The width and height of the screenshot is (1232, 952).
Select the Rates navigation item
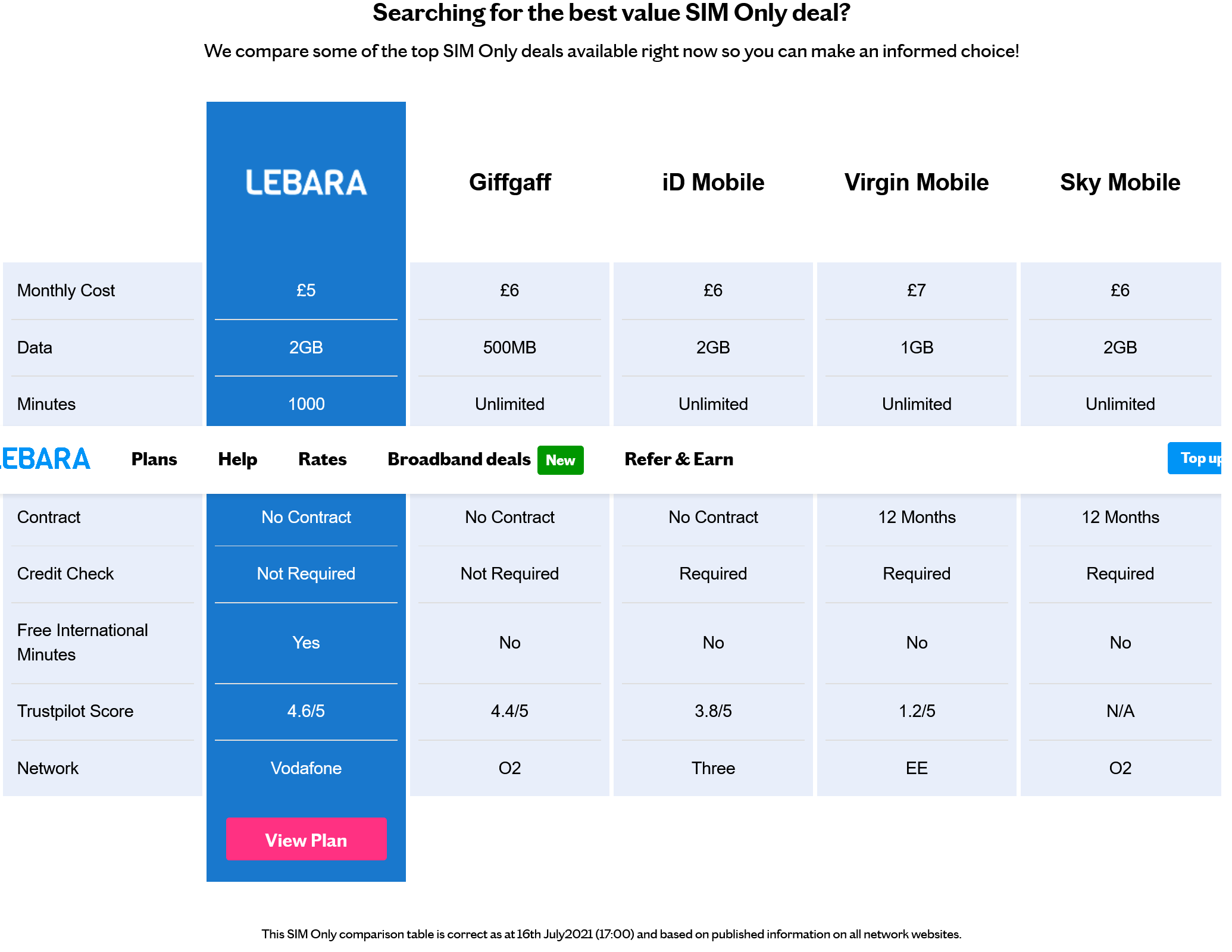322,459
